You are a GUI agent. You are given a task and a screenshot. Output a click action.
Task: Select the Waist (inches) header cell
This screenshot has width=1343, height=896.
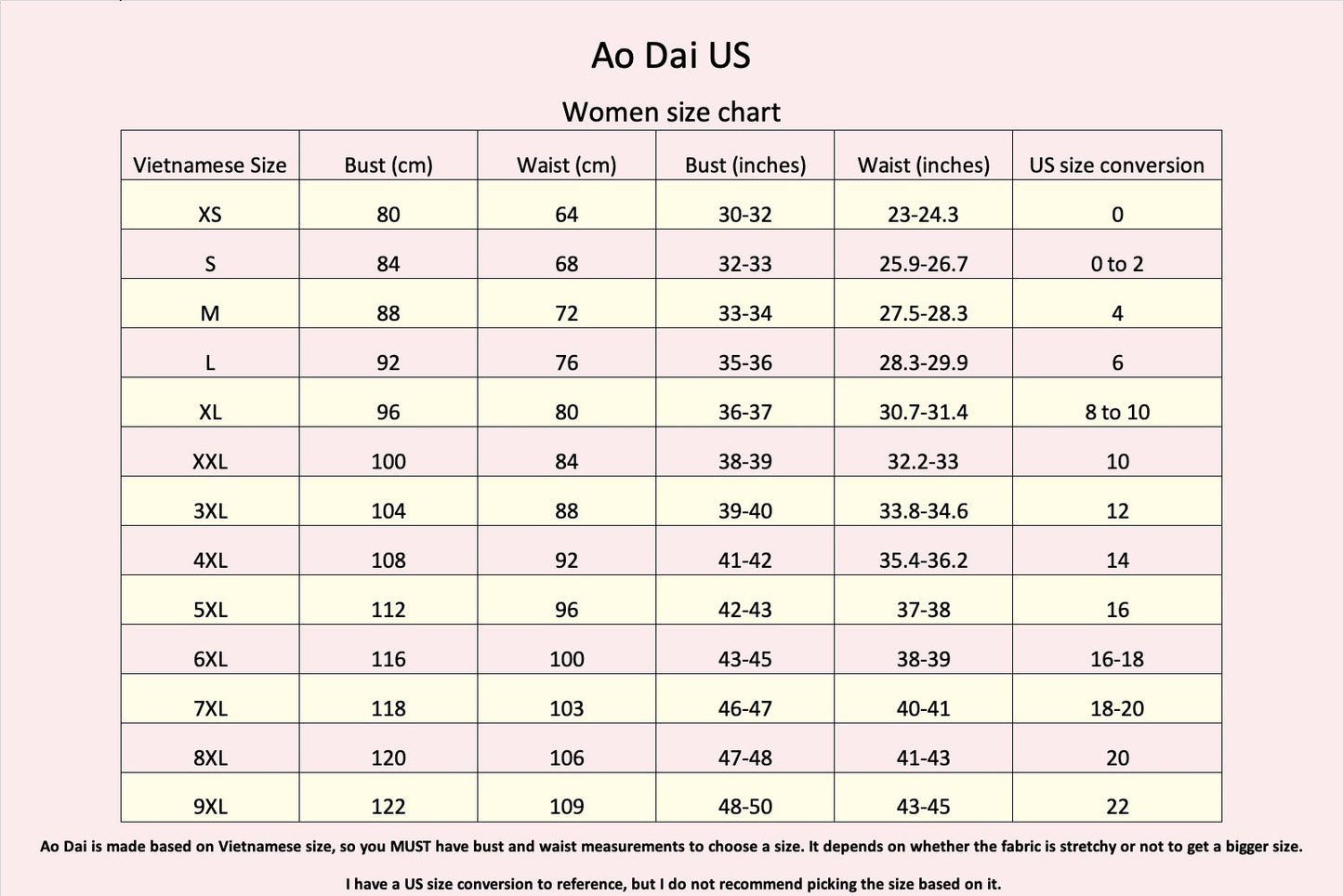coord(923,165)
